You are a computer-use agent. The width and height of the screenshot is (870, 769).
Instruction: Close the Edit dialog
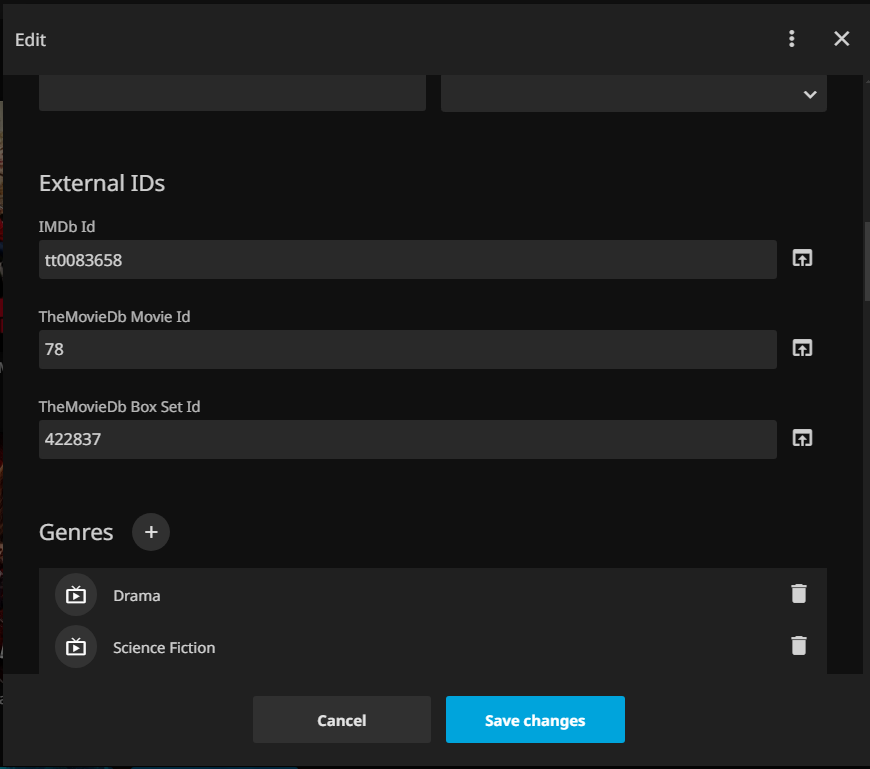click(x=842, y=39)
